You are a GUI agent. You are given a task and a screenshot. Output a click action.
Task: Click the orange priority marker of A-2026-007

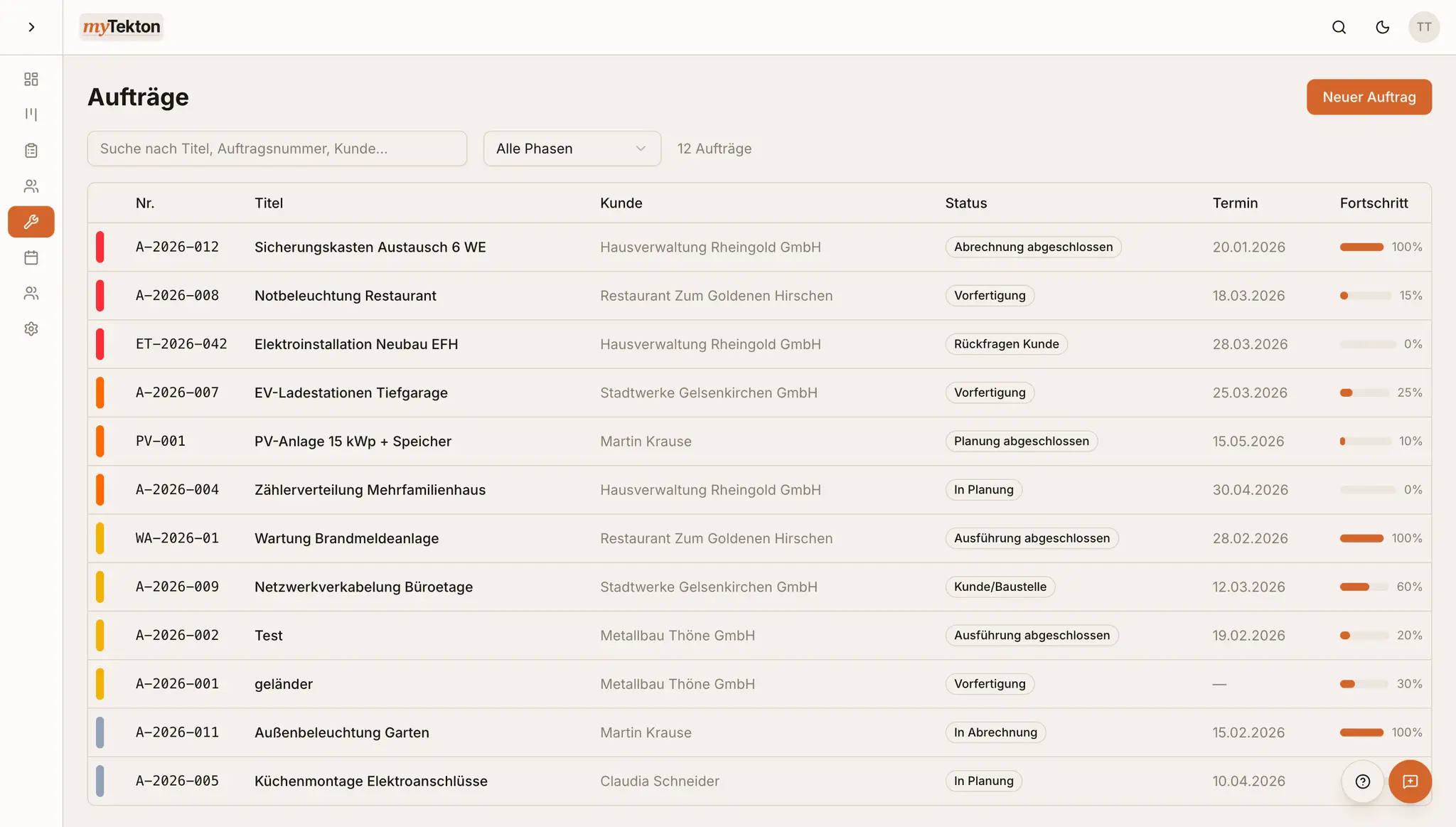(100, 393)
